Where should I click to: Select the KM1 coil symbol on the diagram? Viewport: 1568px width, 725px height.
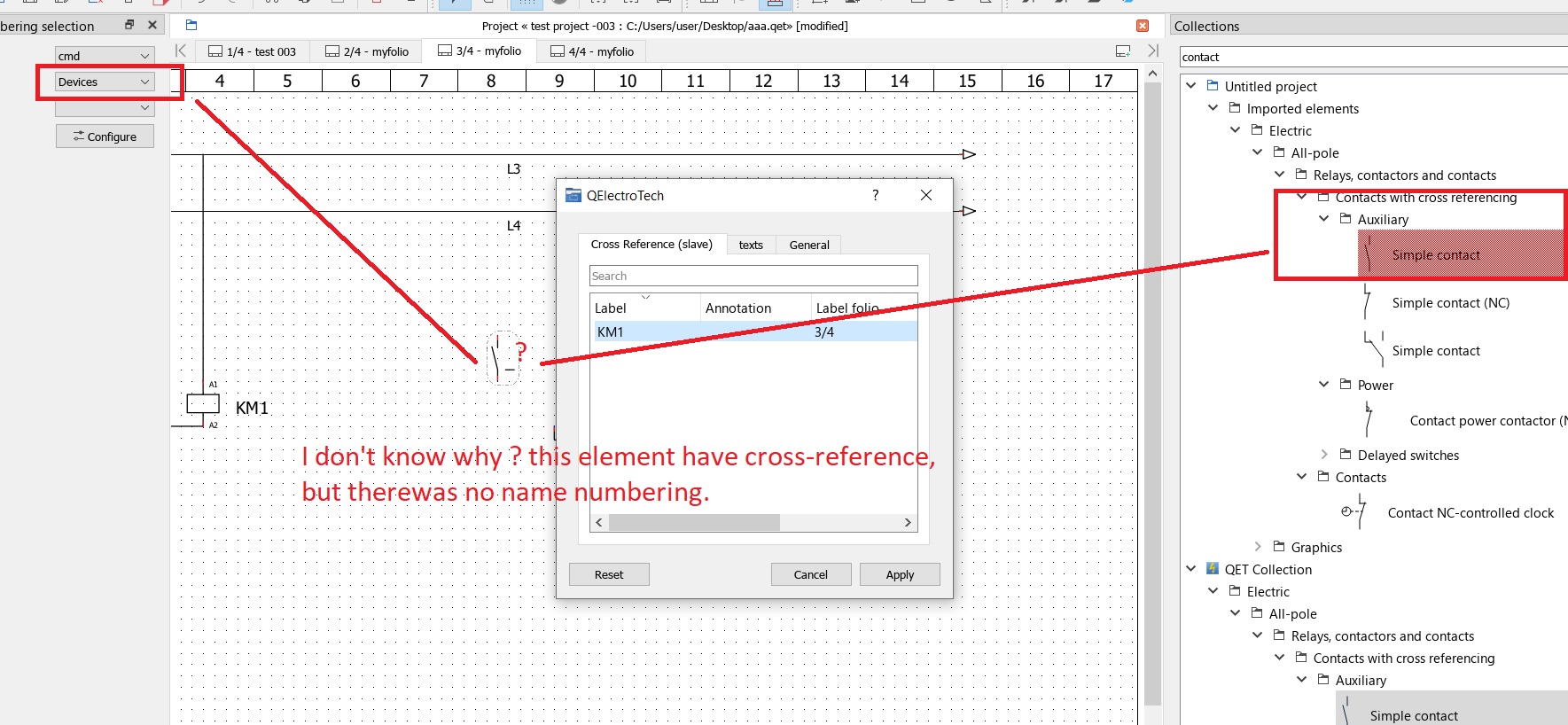coord(203,404)
